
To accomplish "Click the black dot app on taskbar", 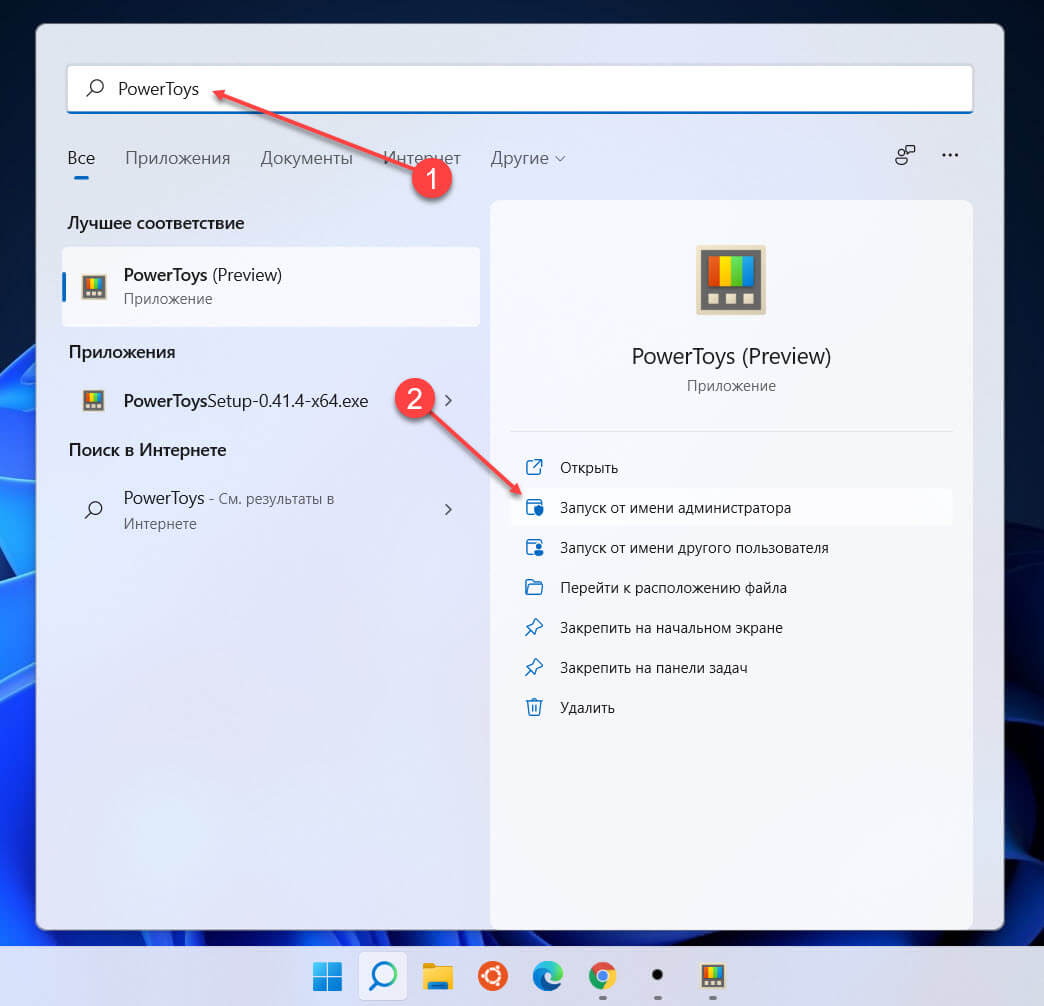I will [x=657, y=975].
